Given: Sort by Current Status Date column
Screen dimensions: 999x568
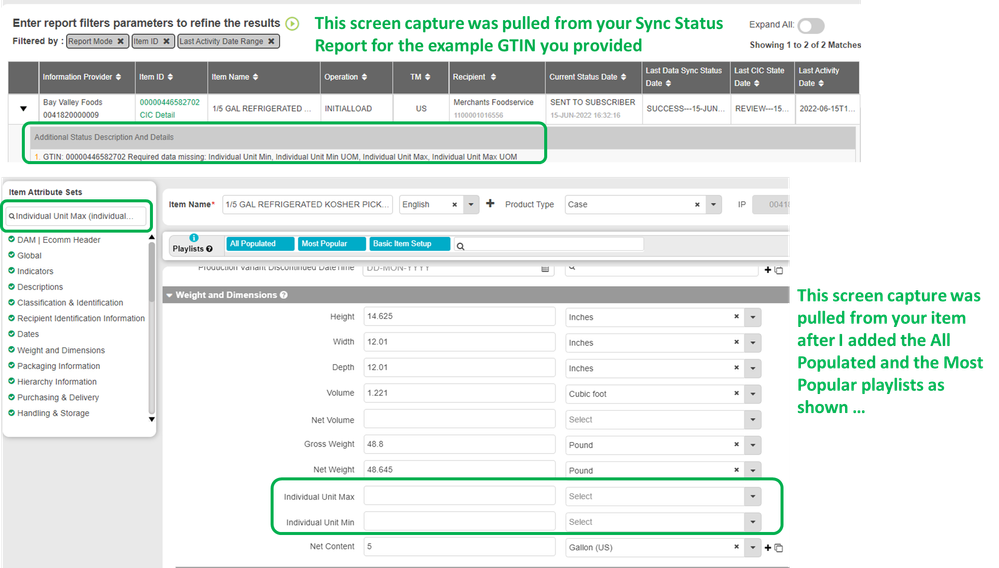Looking at the screenshot, I should coord(624,77).
